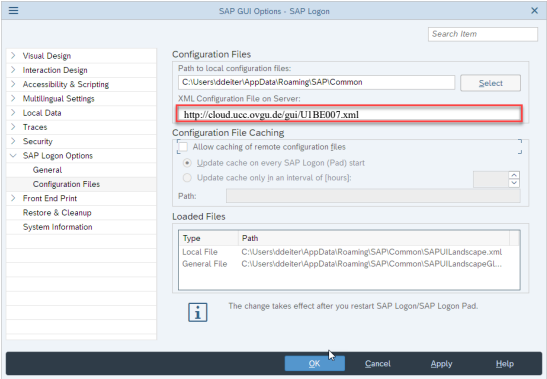This screenshot has height=379, width=547.
Task: Click the Apply button
Action: (x=441, y=364)
